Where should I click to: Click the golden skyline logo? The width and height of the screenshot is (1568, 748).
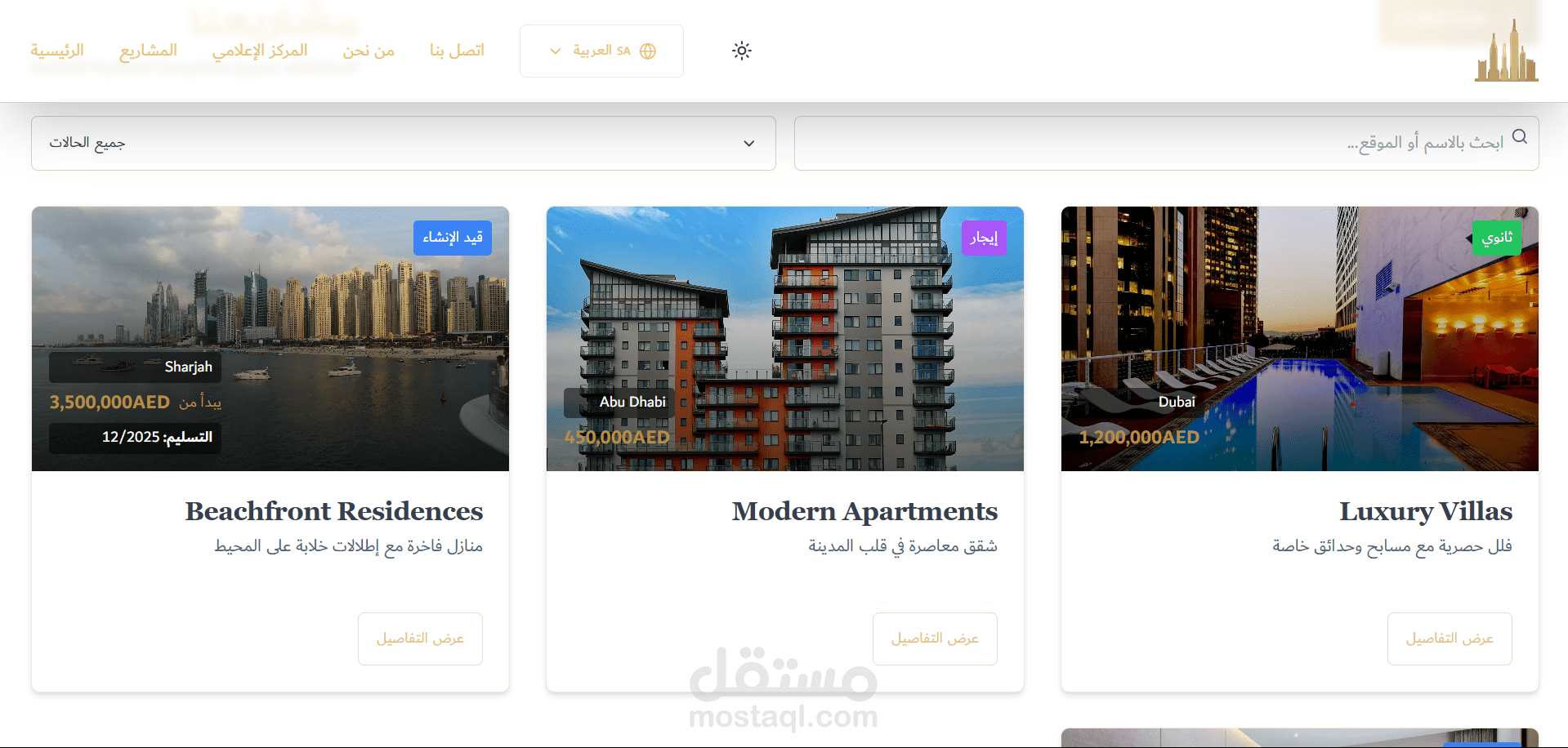click(1506, 51)
